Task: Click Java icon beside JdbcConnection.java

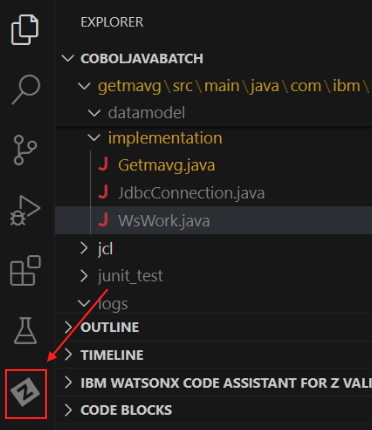Action: (103, 192)
